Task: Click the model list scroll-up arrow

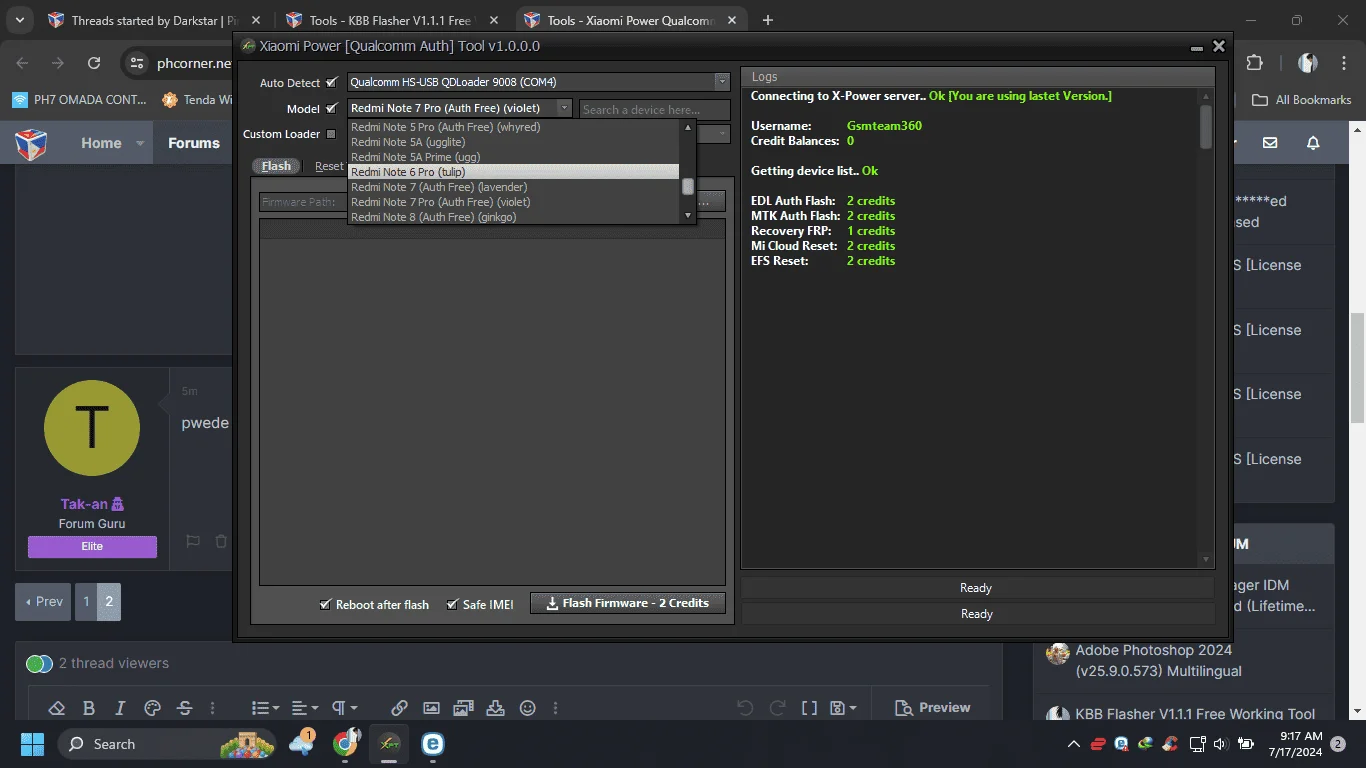Action: point(688,127)
